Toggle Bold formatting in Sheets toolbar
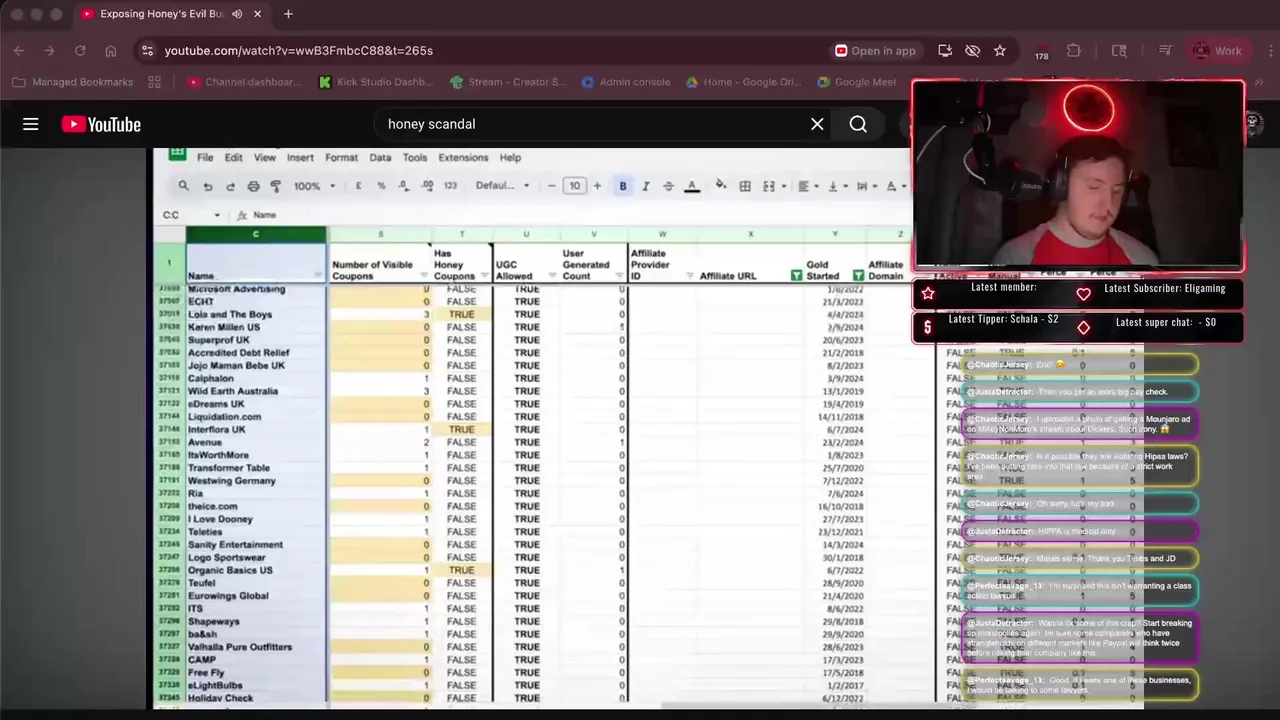The height and width of the screenshot is (720, 1280). point(623,186)
